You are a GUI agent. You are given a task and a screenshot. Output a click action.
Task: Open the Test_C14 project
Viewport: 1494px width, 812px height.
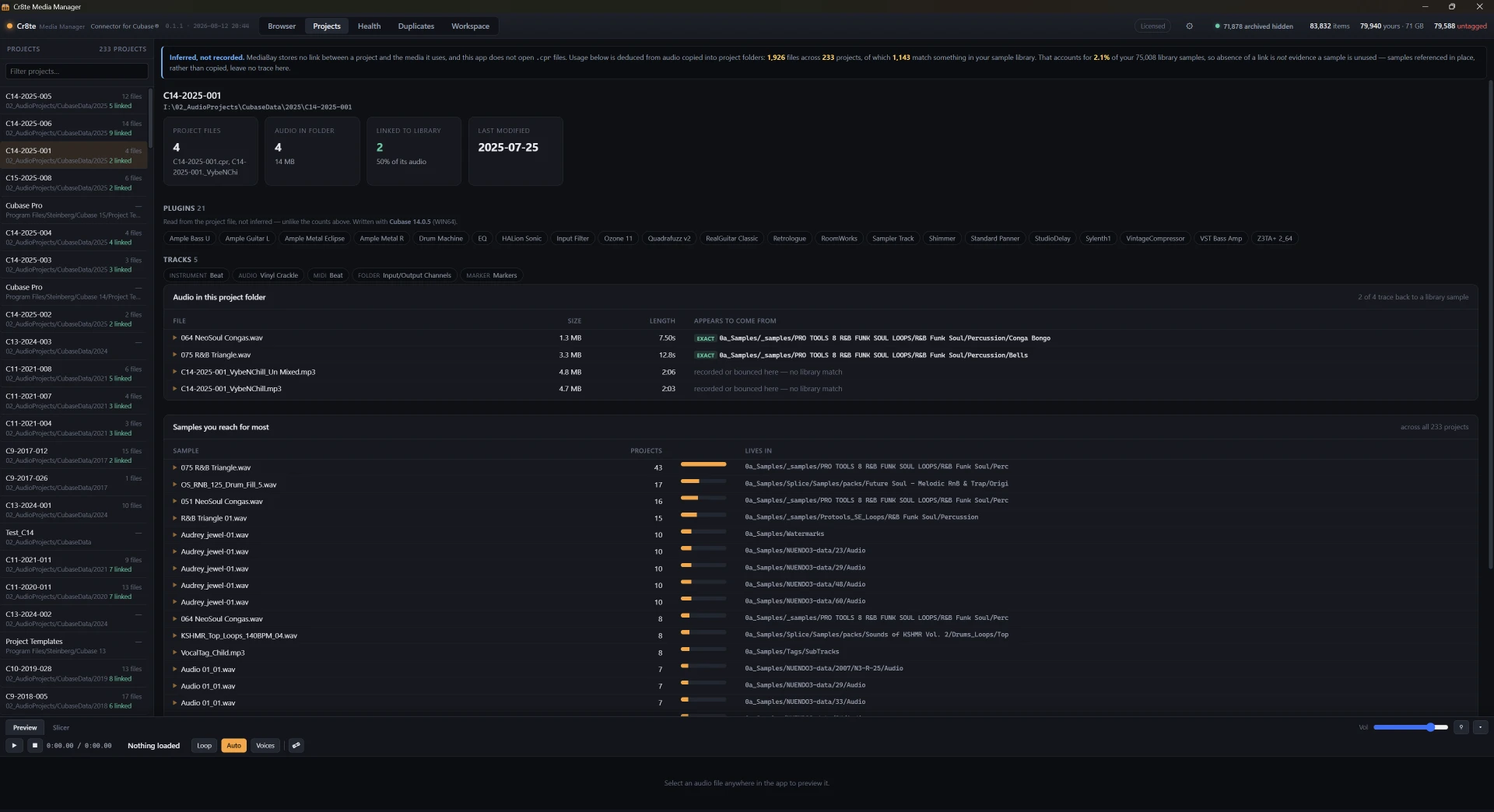pyautogui.click(x=74, y=537)
